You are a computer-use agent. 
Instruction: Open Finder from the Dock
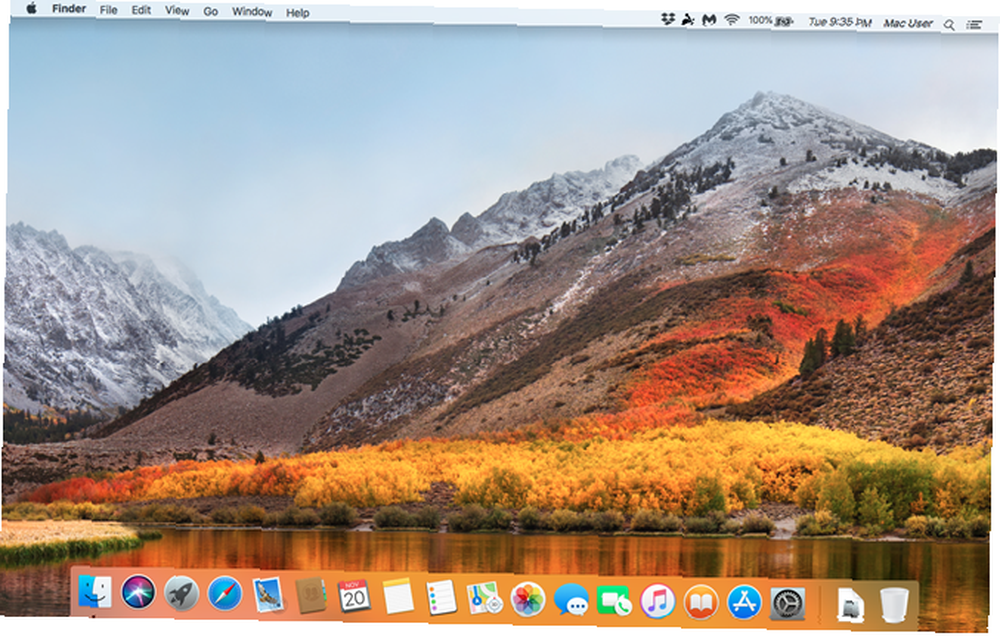[x=94, y=592]
